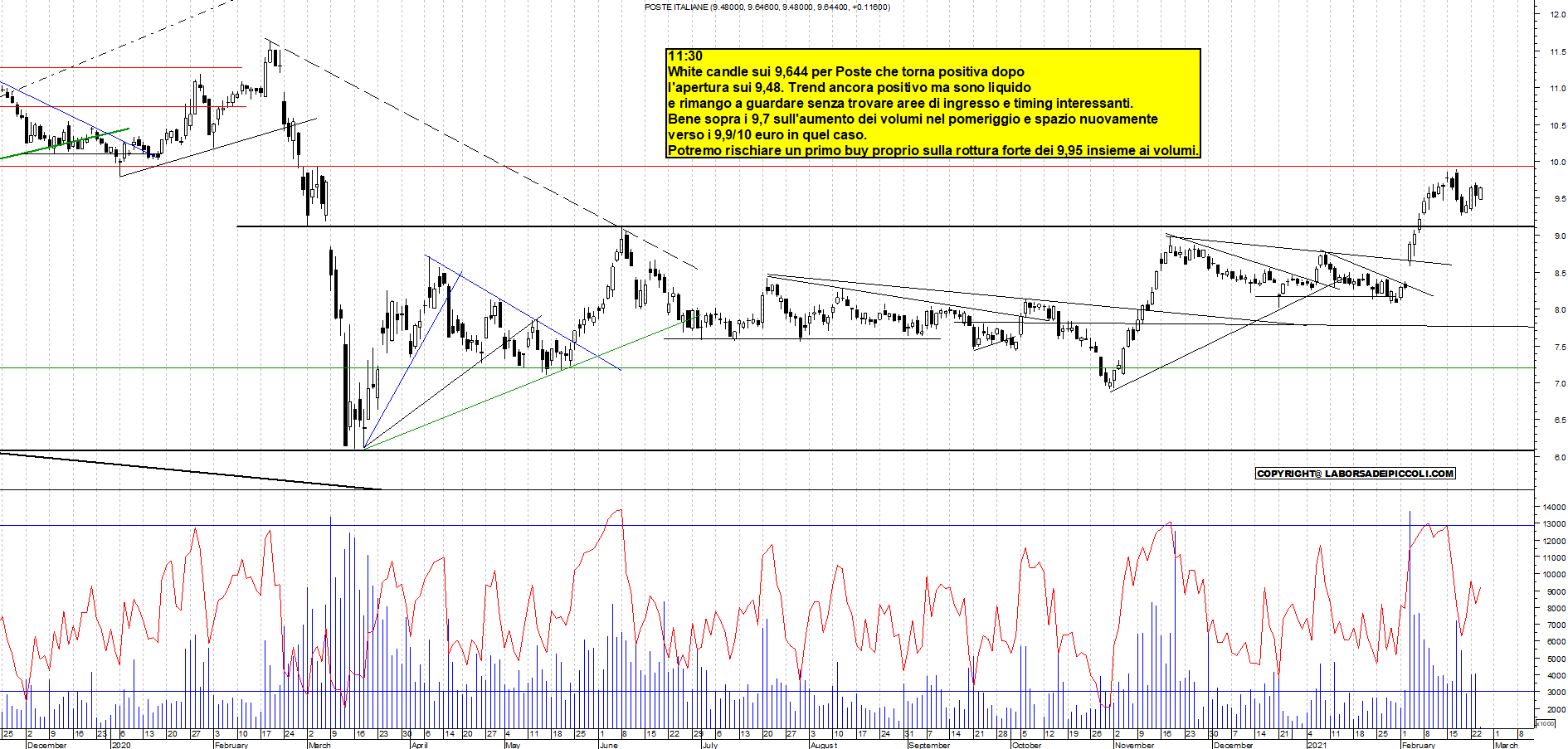The height and width of the screenshot is (749, 1568).
Task: Click the October month label
Action: click(x=1026, y=745)
